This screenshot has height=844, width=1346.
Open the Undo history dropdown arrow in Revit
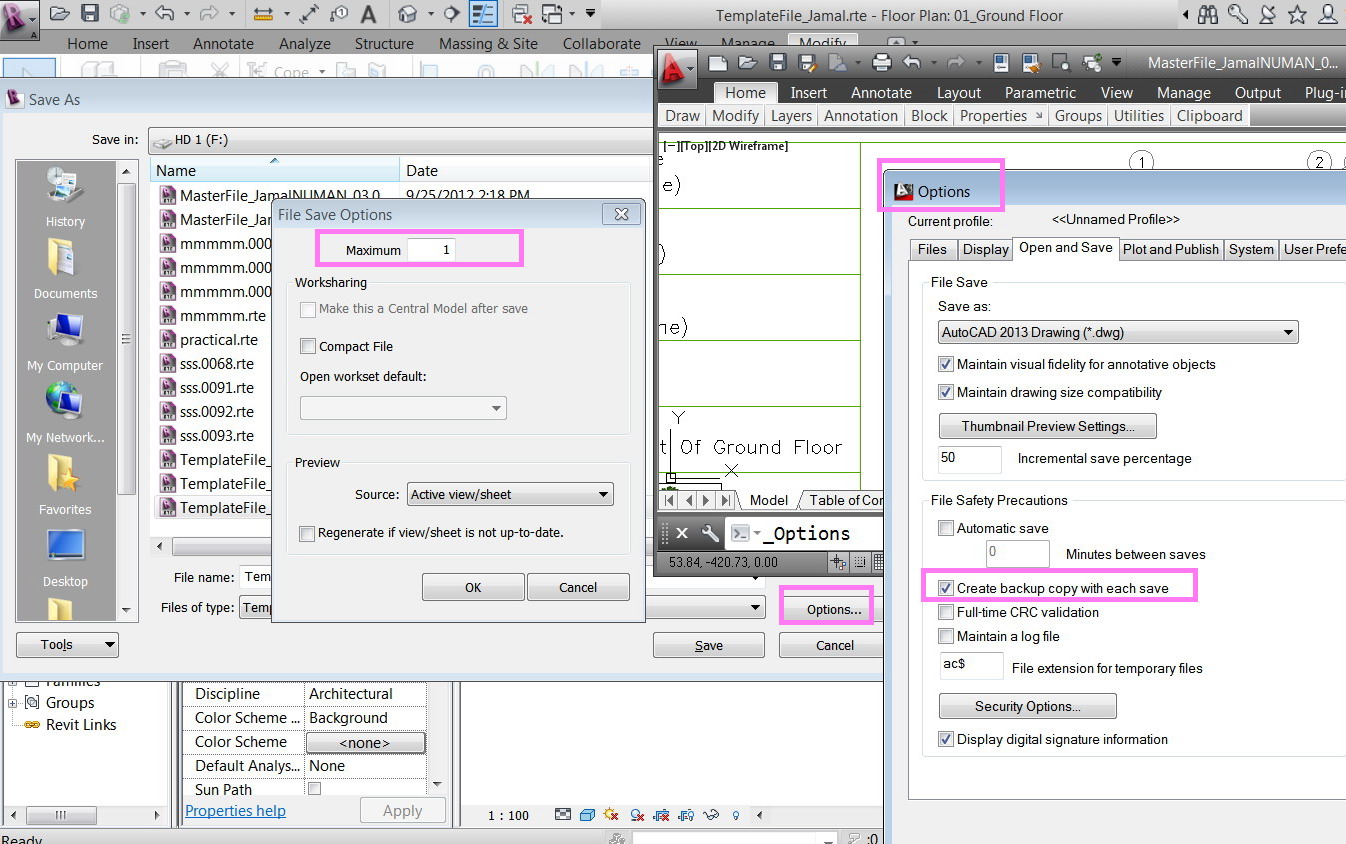click(x=186, y=14)
